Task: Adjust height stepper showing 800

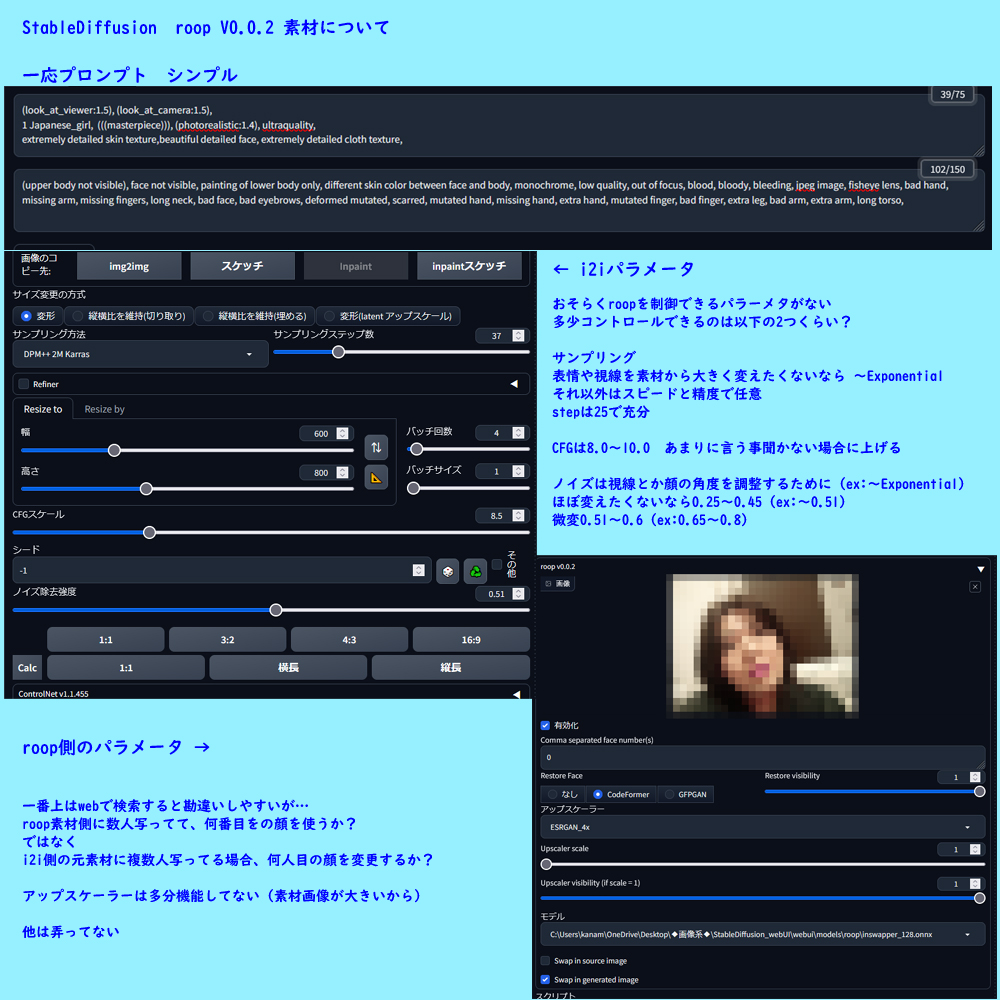Action: 342,473
